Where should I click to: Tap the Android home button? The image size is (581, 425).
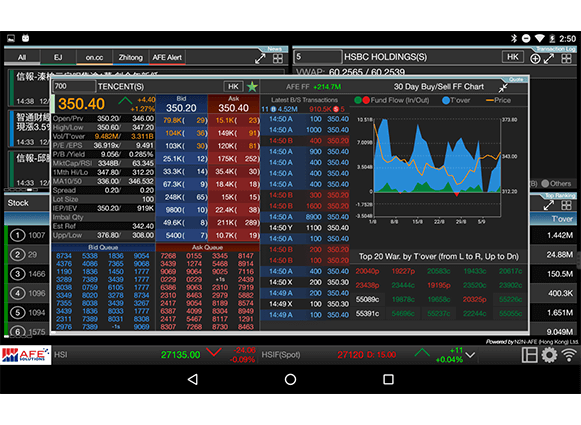tap(290, 379)
